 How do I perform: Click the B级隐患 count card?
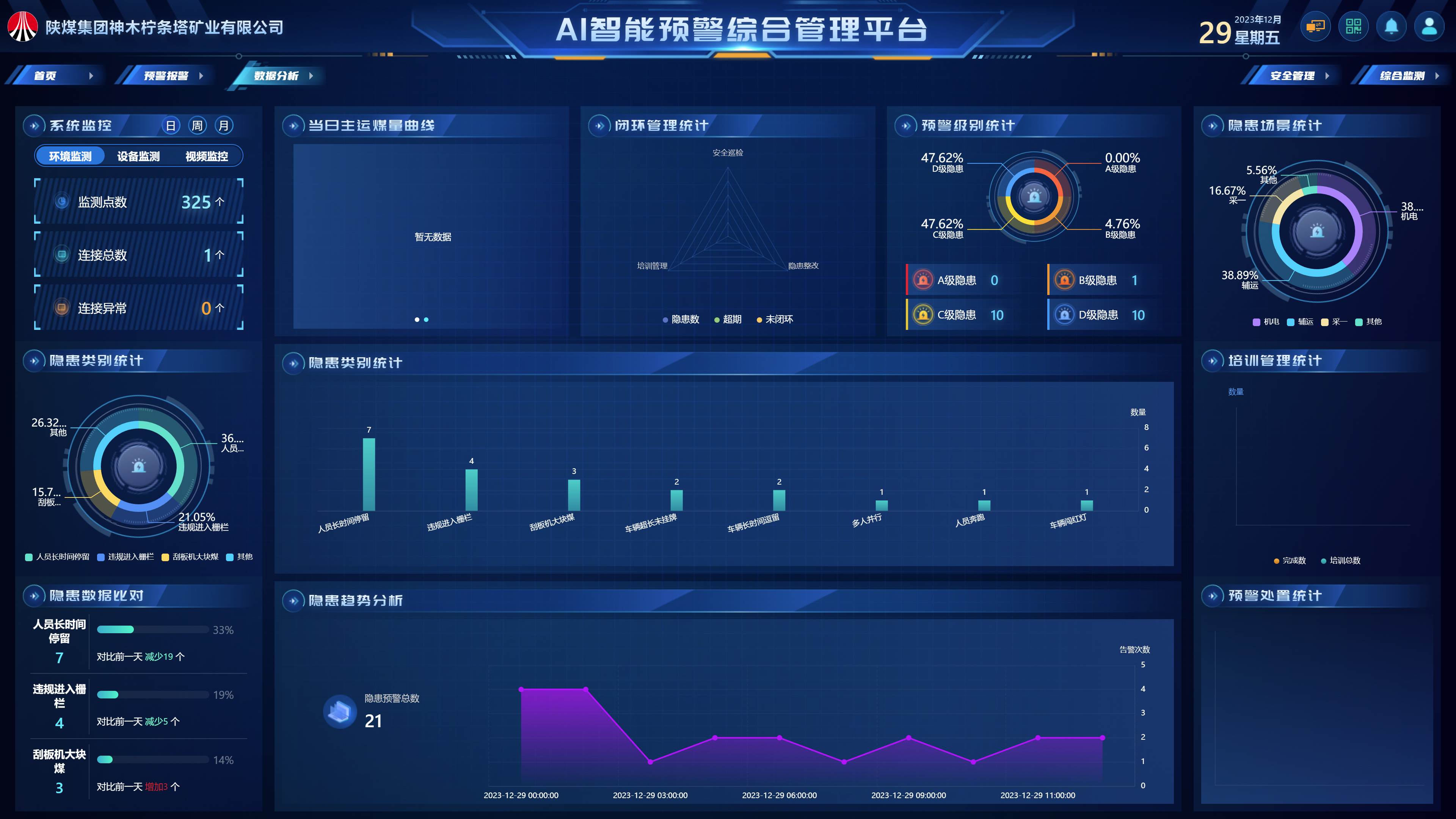tap(1111, 280)
